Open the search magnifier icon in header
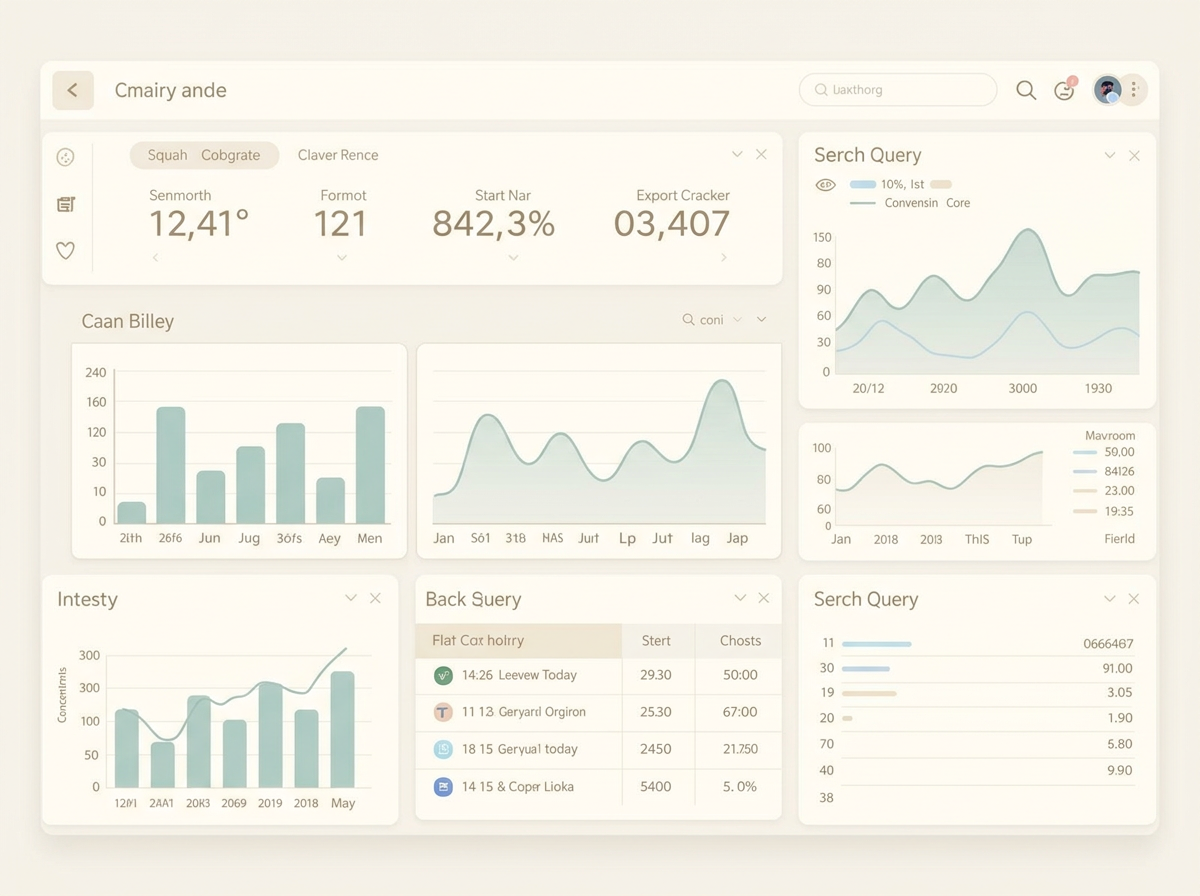The height and width of the screenshot is (896, 1200). tap(1026, 90)
